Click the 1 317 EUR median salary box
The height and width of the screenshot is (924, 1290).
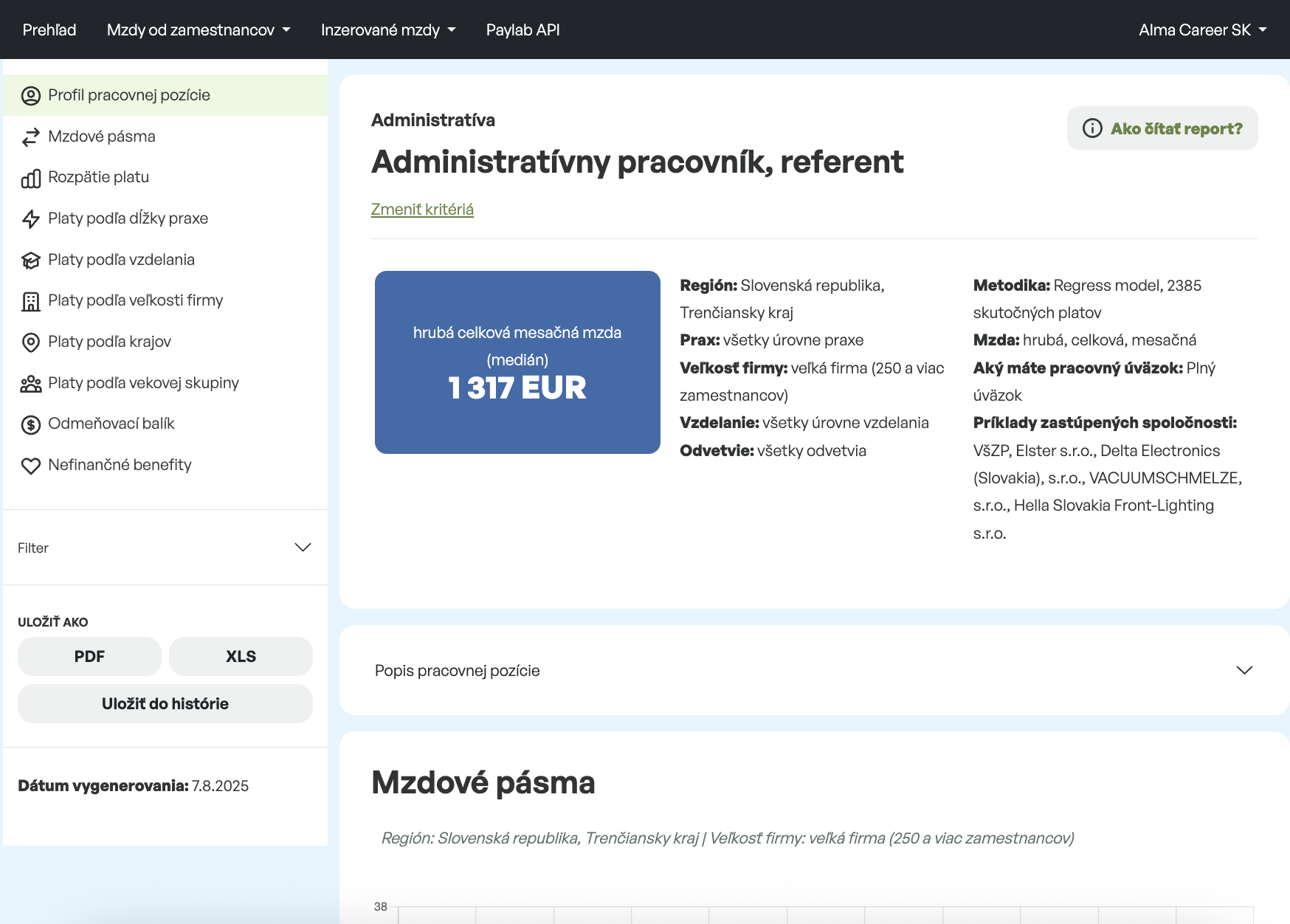pos(517,362)
